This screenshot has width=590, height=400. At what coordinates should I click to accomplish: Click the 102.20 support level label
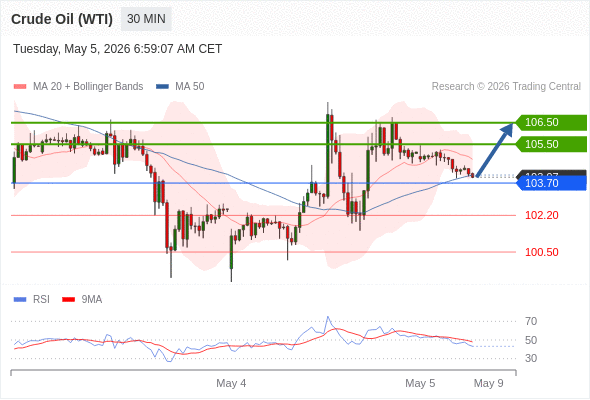pyautogui.click(x=541, y=215)
